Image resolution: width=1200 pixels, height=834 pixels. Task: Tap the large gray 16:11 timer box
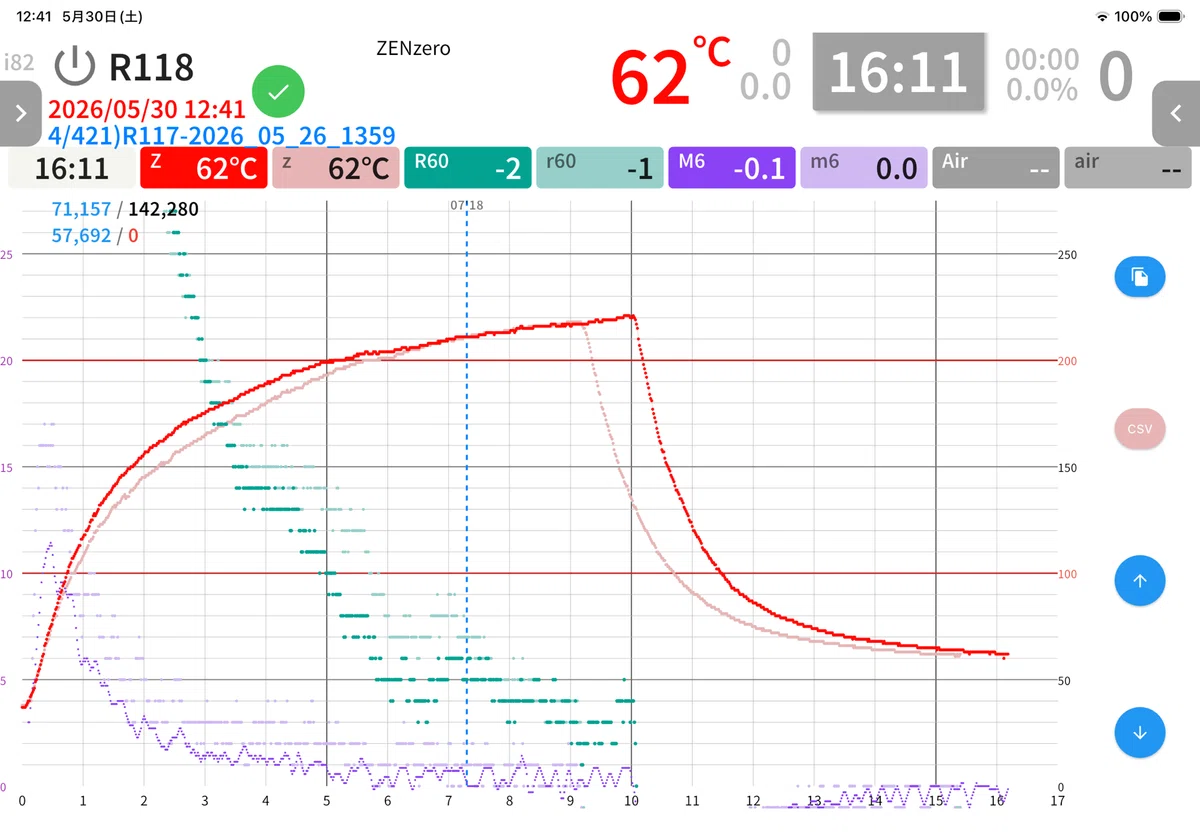coord(898,72)
